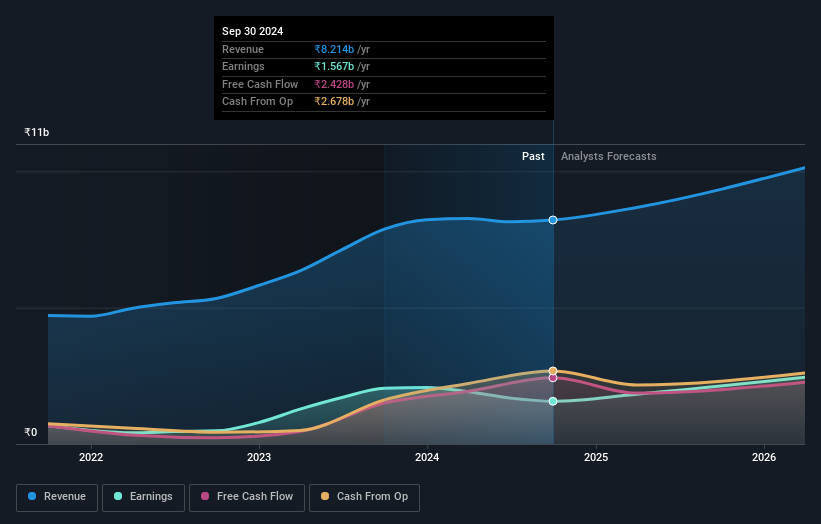Click the orange Cash From Op data point
Screen dimensions: 821x524
click(553, 371)
